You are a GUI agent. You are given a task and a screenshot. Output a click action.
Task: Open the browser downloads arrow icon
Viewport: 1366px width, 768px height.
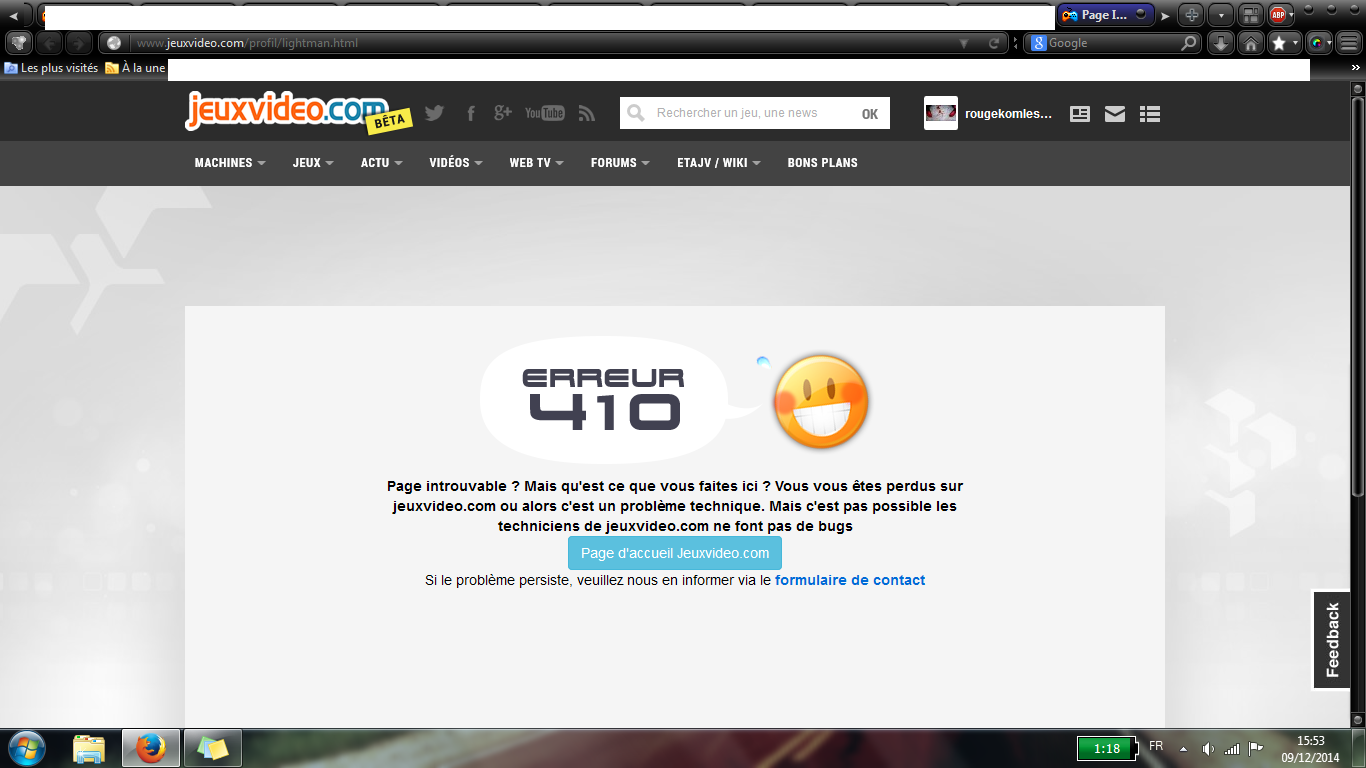pos(1221,43)
